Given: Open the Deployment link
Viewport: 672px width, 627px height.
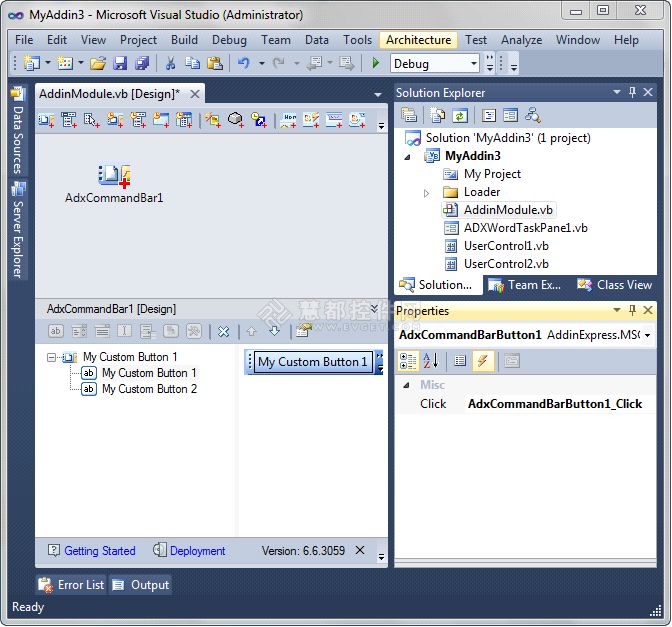Looking at the screenshot, I should (197, 551).
